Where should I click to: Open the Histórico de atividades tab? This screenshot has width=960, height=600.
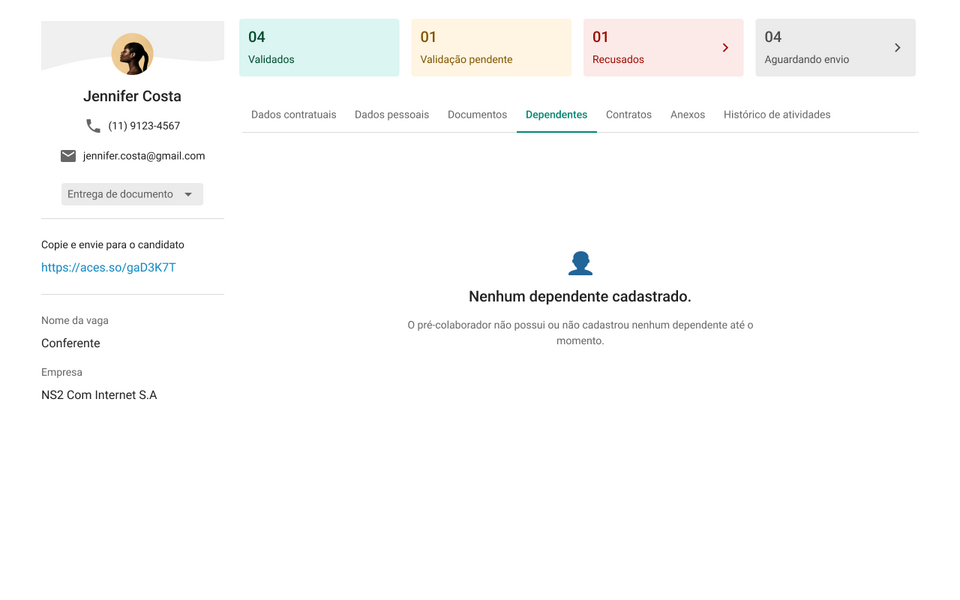[777, 114]
